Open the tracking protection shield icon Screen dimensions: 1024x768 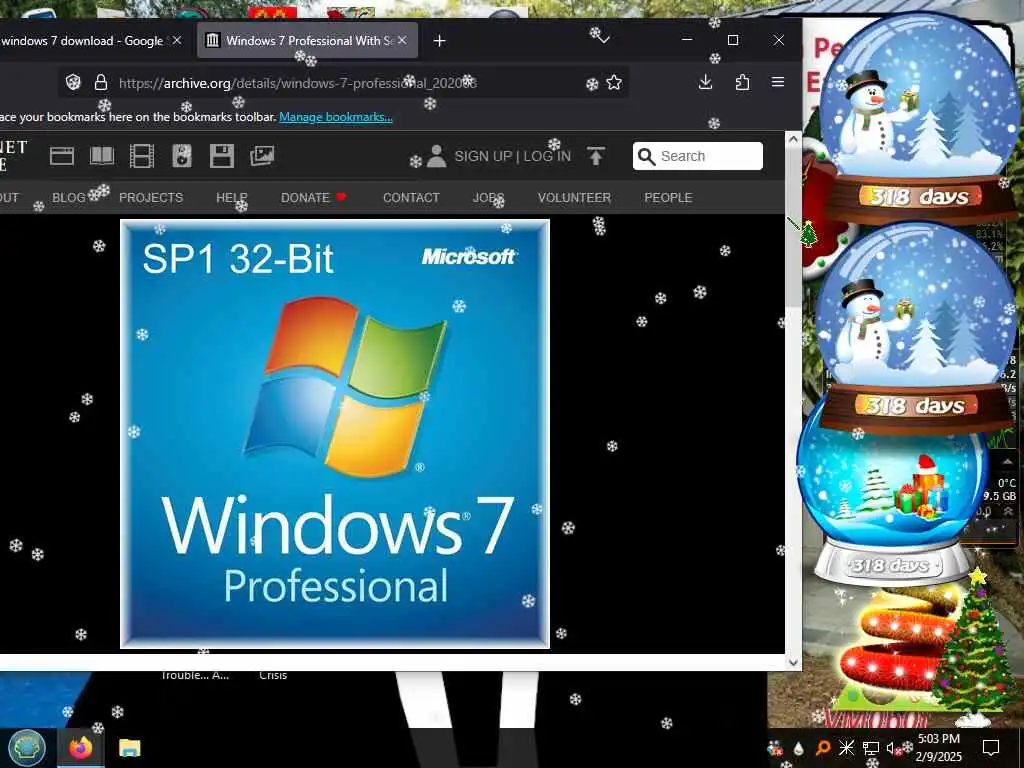[x=73, y=82]
